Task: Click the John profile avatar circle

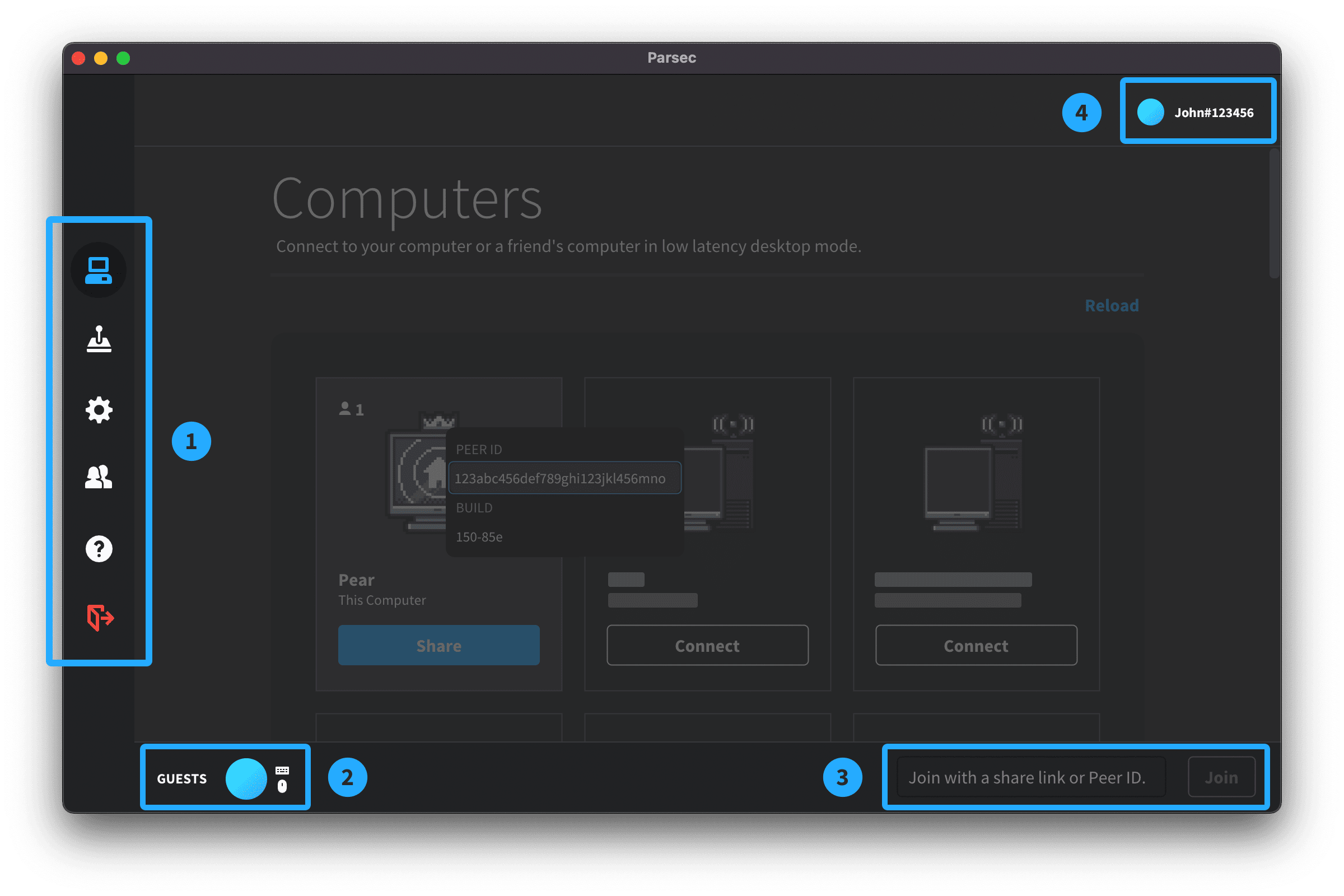Action: (x=1150, y=112)
